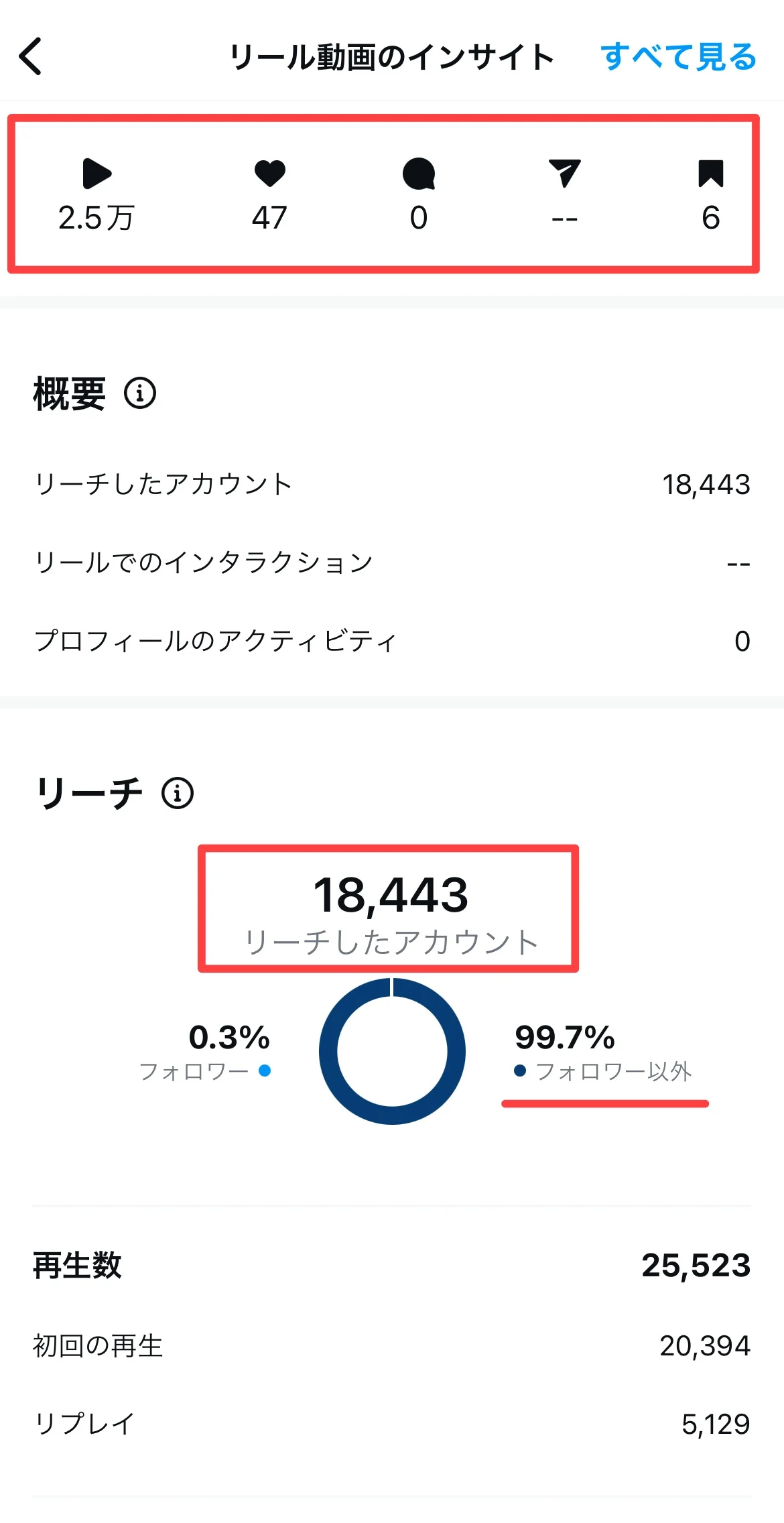This screenshot has width=784, height=1523.
Task: Select the リーチしたアカウント overview row
Action: (392, 485)
